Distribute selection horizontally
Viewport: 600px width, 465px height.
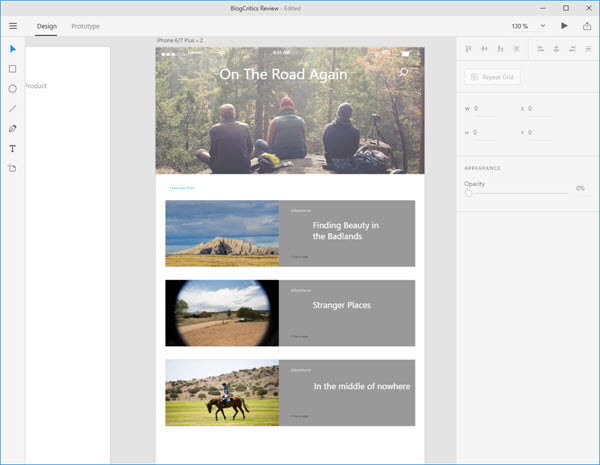(588, 49)
